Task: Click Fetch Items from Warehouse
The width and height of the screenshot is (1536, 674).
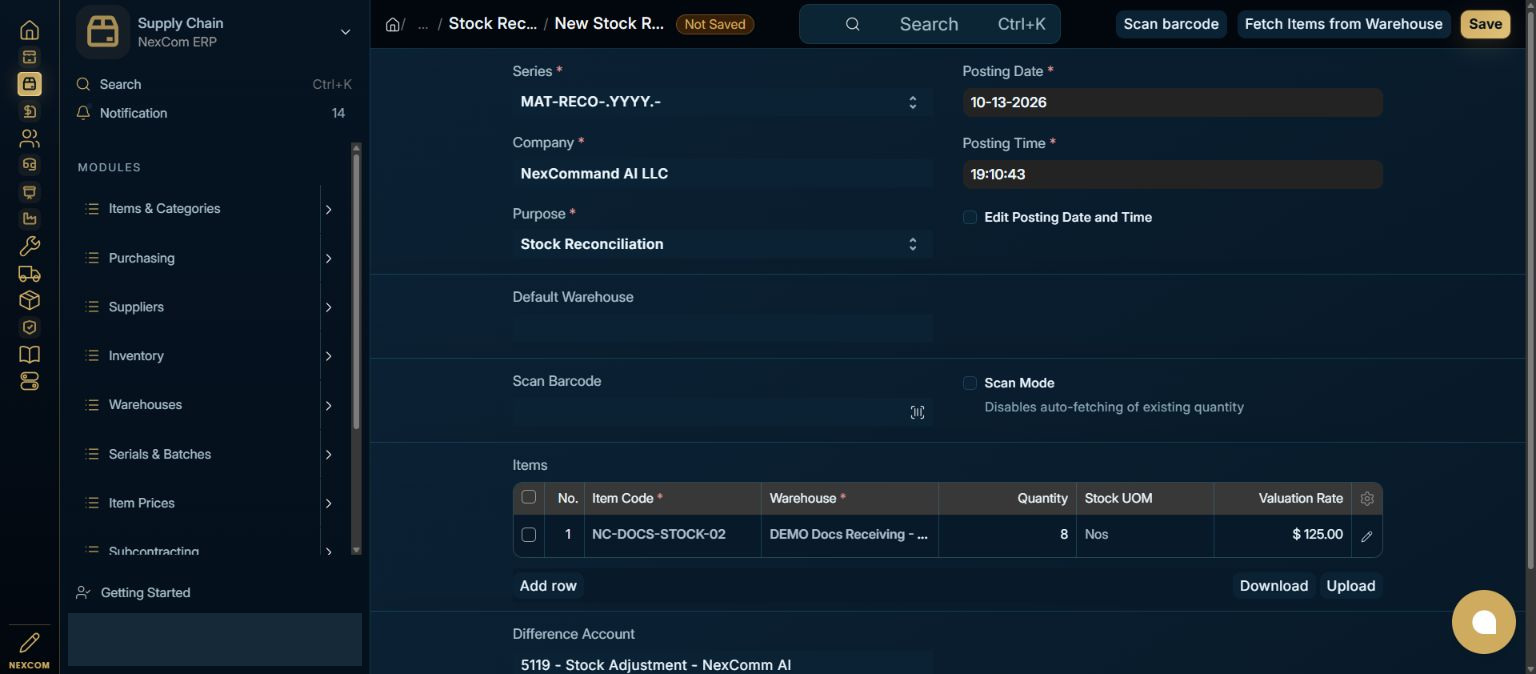Action: (x=1343, y=24)
